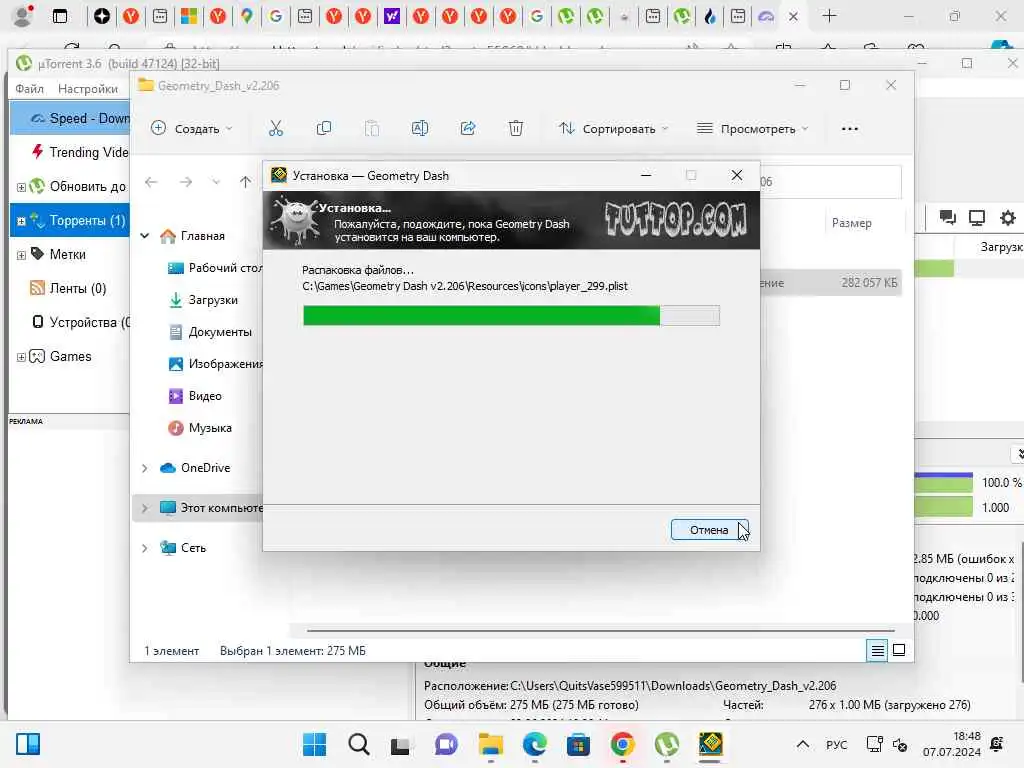The width and height of the screenshot is (1024, 768).
Task: Expand the Сеть tree node
Action: point(145,548)
